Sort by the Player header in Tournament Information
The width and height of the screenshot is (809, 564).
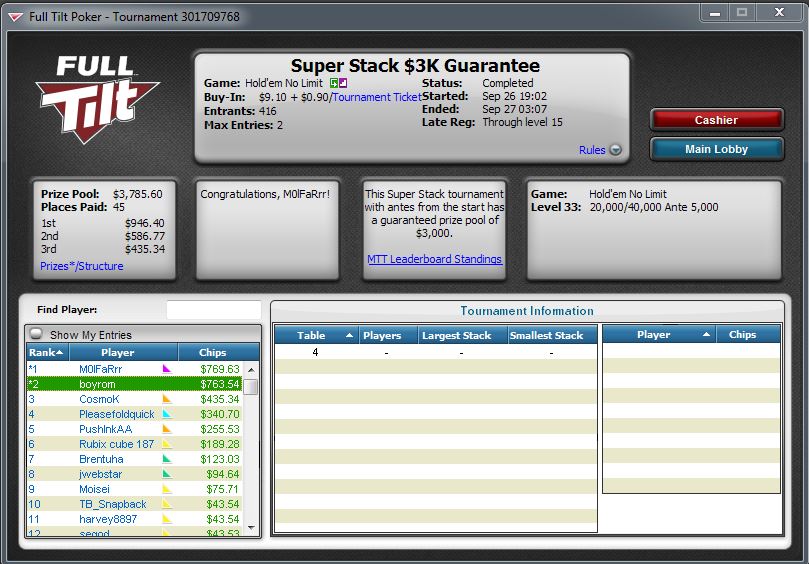[659, 334]
